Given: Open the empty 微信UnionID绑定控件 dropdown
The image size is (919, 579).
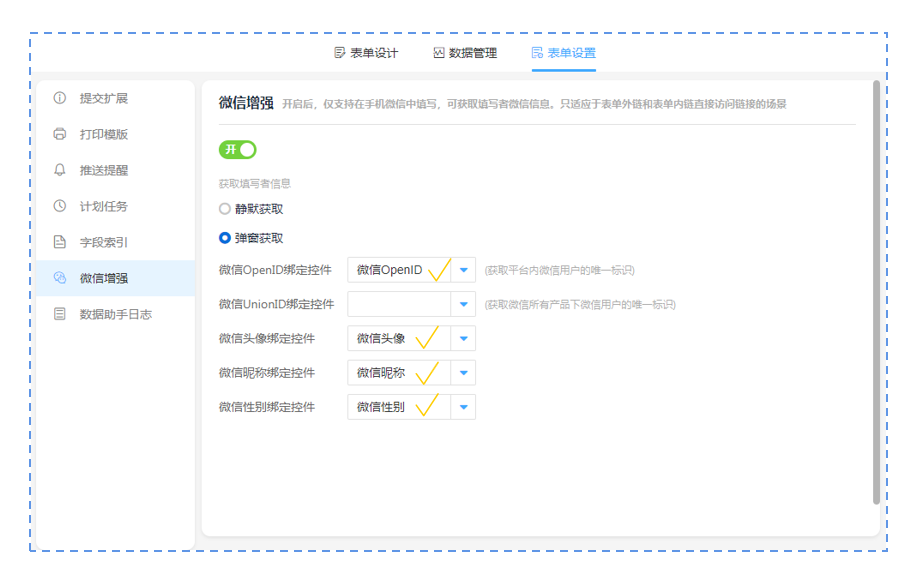Looking at the screenshot, I should (x=411, y=304).
